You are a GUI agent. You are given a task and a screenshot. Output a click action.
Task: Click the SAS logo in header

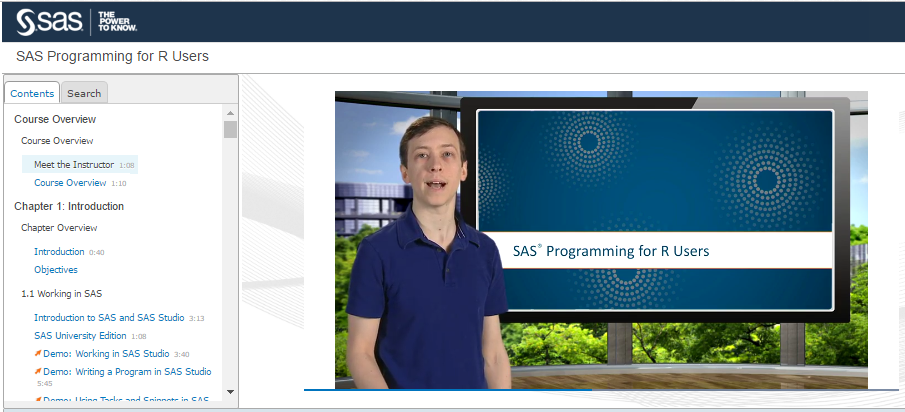click(49, 22)
